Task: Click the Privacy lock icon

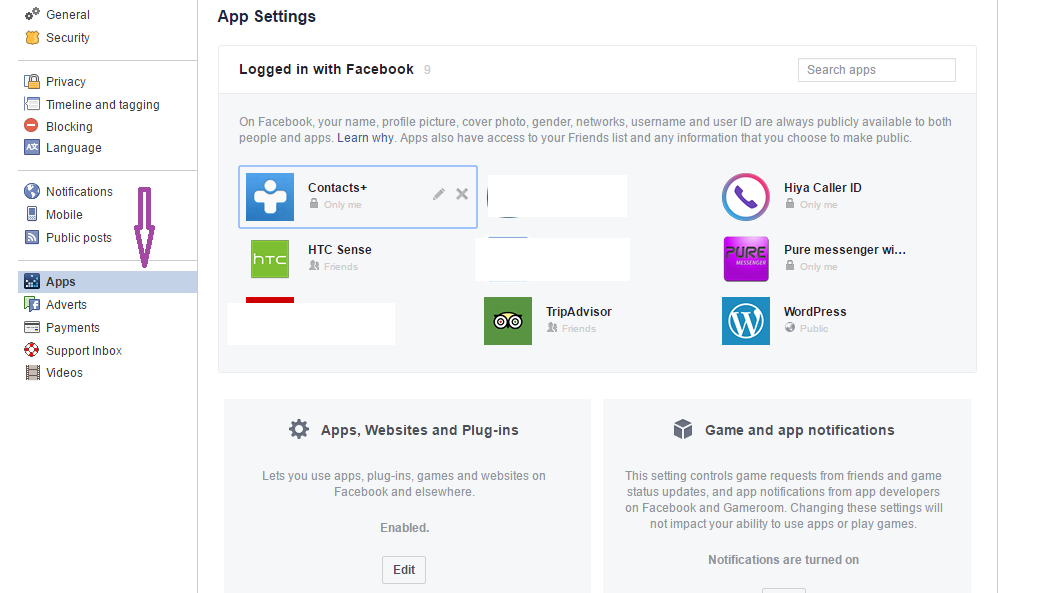Action: pos(32,81)
